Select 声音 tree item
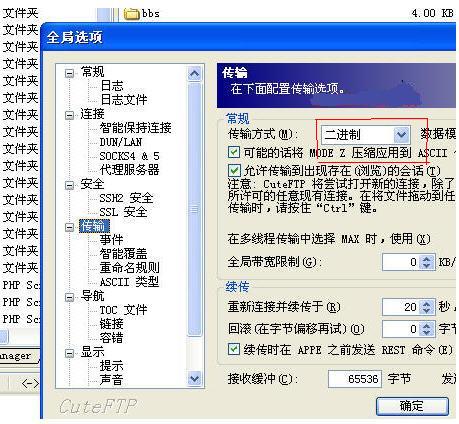The image size is (459, 424). tap(112, 380)
